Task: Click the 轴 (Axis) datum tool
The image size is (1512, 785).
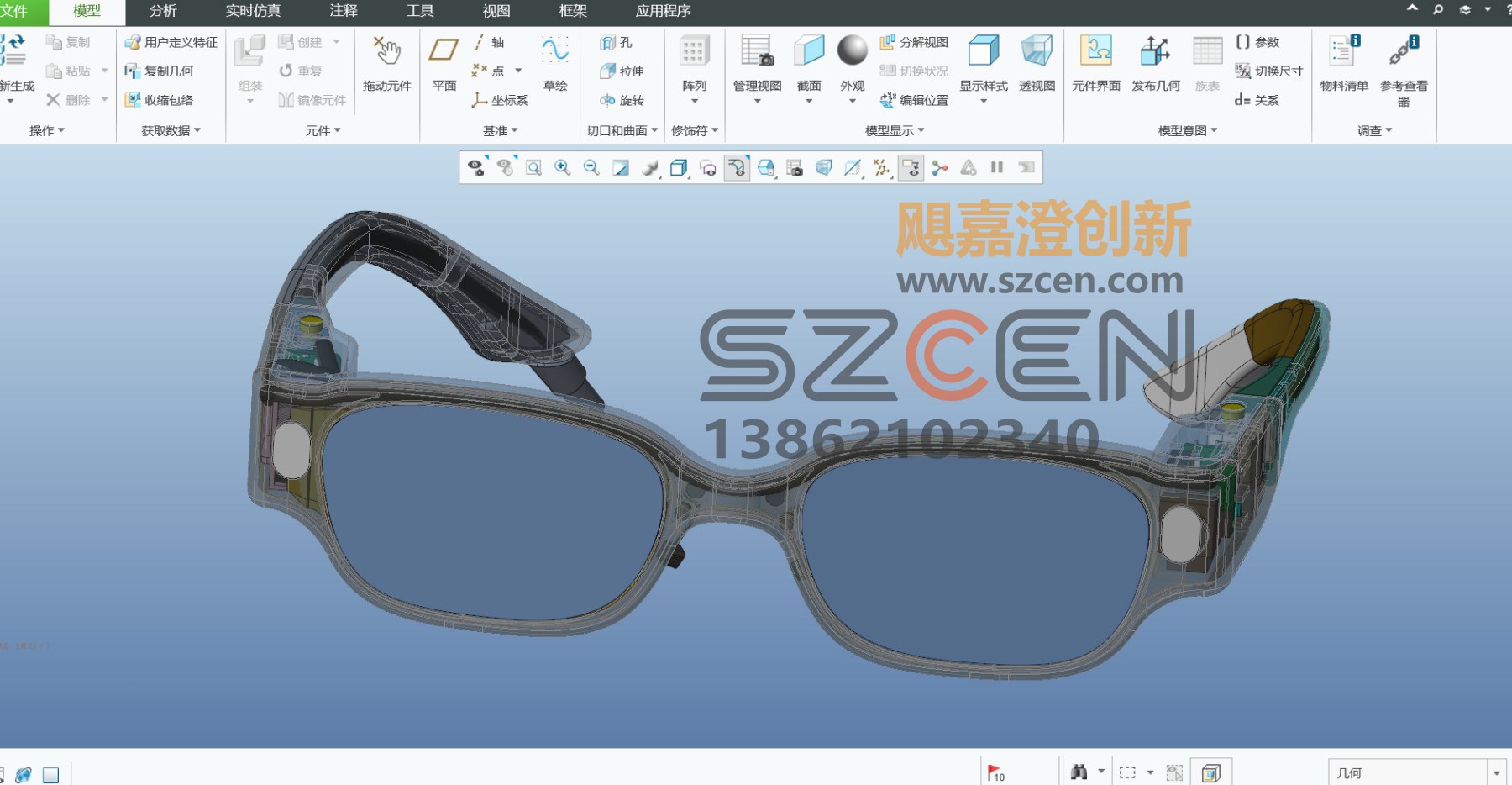Action: pos(488,42)
